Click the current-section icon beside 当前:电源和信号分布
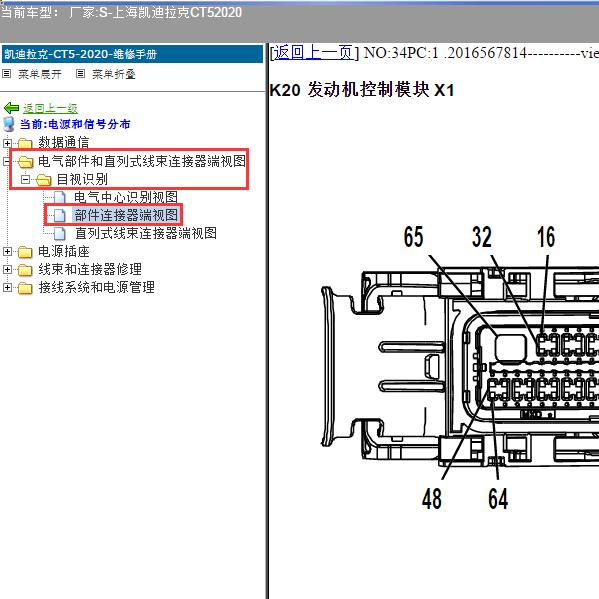The height and width of the screenshot is (599, 599). point(8,124)
